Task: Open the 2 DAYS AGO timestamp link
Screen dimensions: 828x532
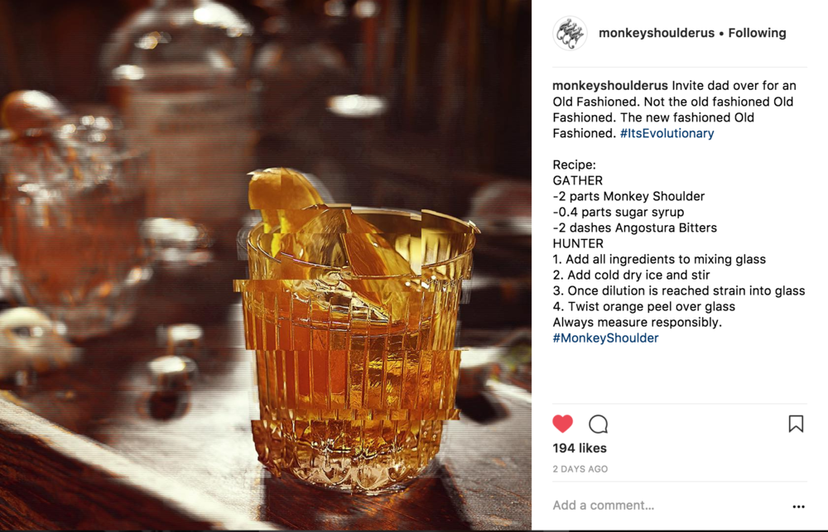Action: pyautogui.click(x=580, y=469)
